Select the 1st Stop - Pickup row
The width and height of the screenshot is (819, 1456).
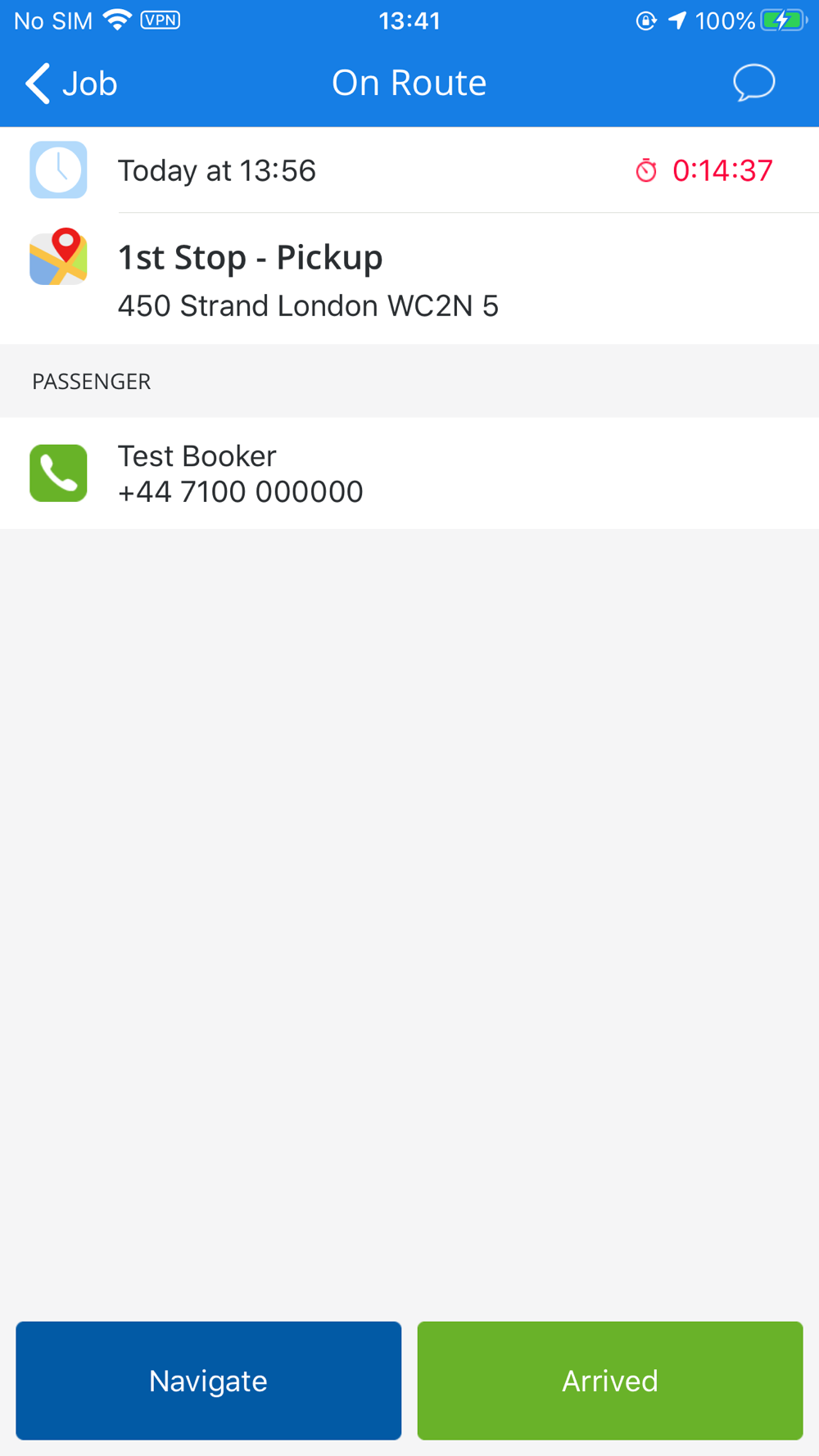(409, 278)
